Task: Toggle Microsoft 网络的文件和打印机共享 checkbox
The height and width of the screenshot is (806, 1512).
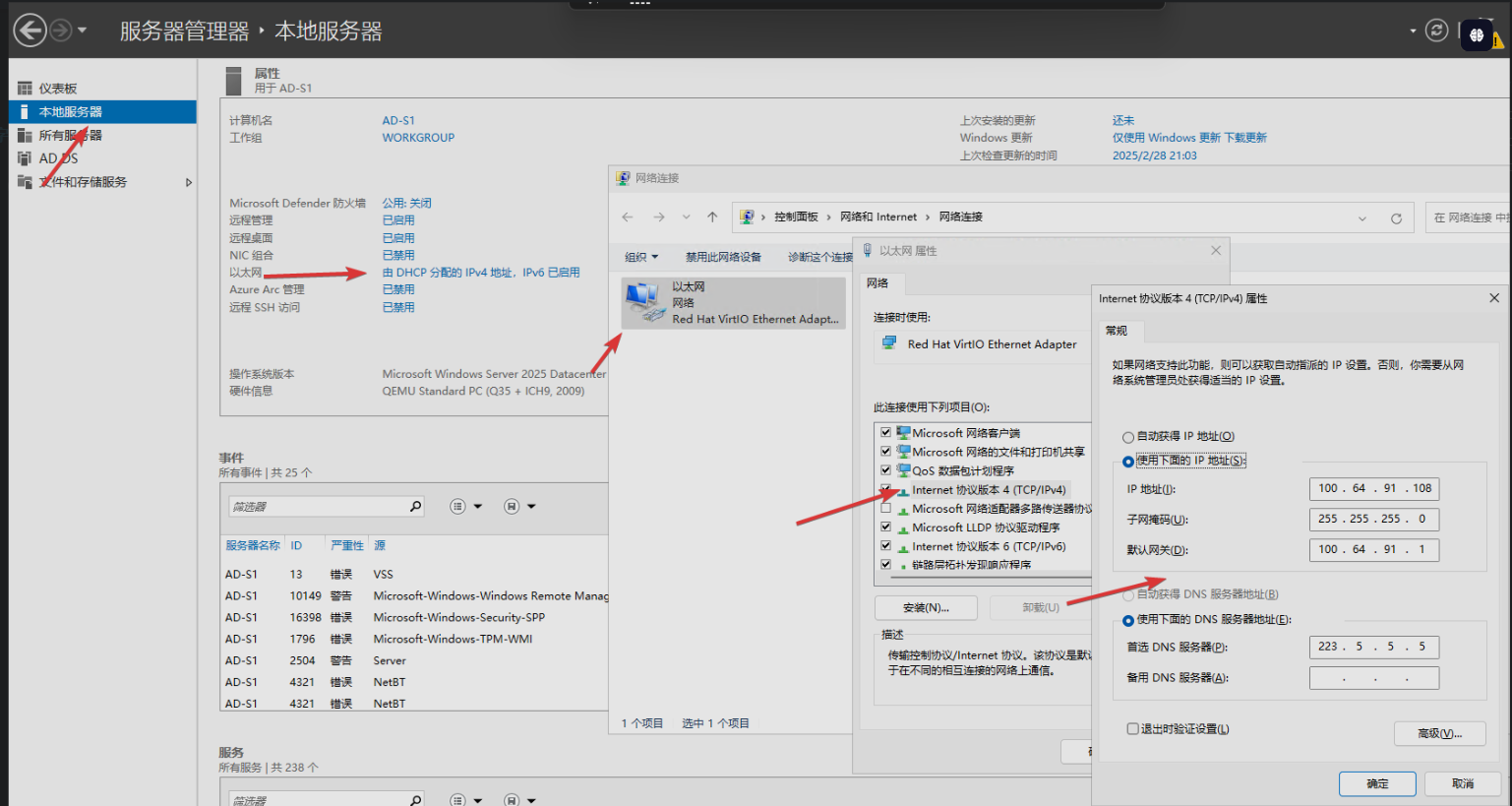Action: (x=885, y=452)
